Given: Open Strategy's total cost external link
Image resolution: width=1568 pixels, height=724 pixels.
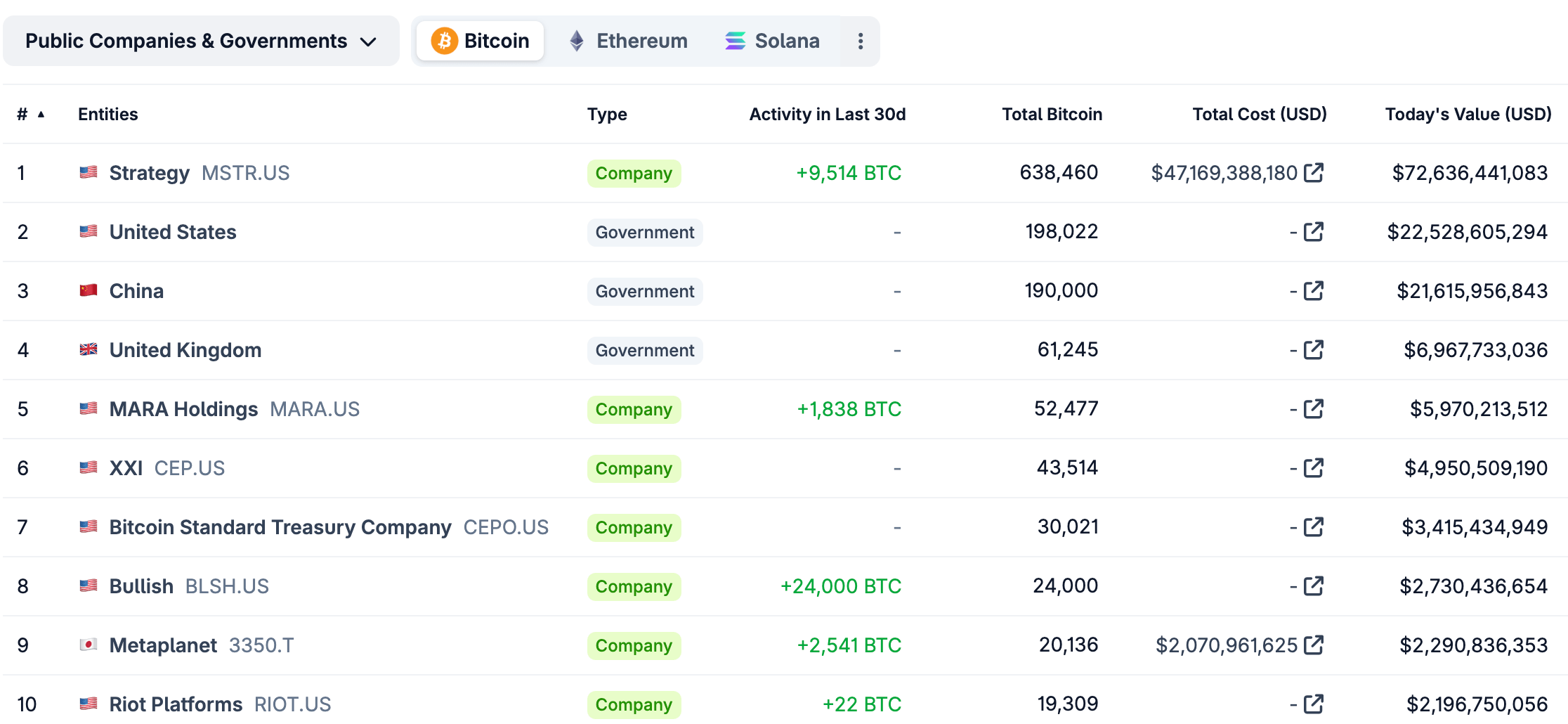Looking at the screenshot, I should point(1313,172).
